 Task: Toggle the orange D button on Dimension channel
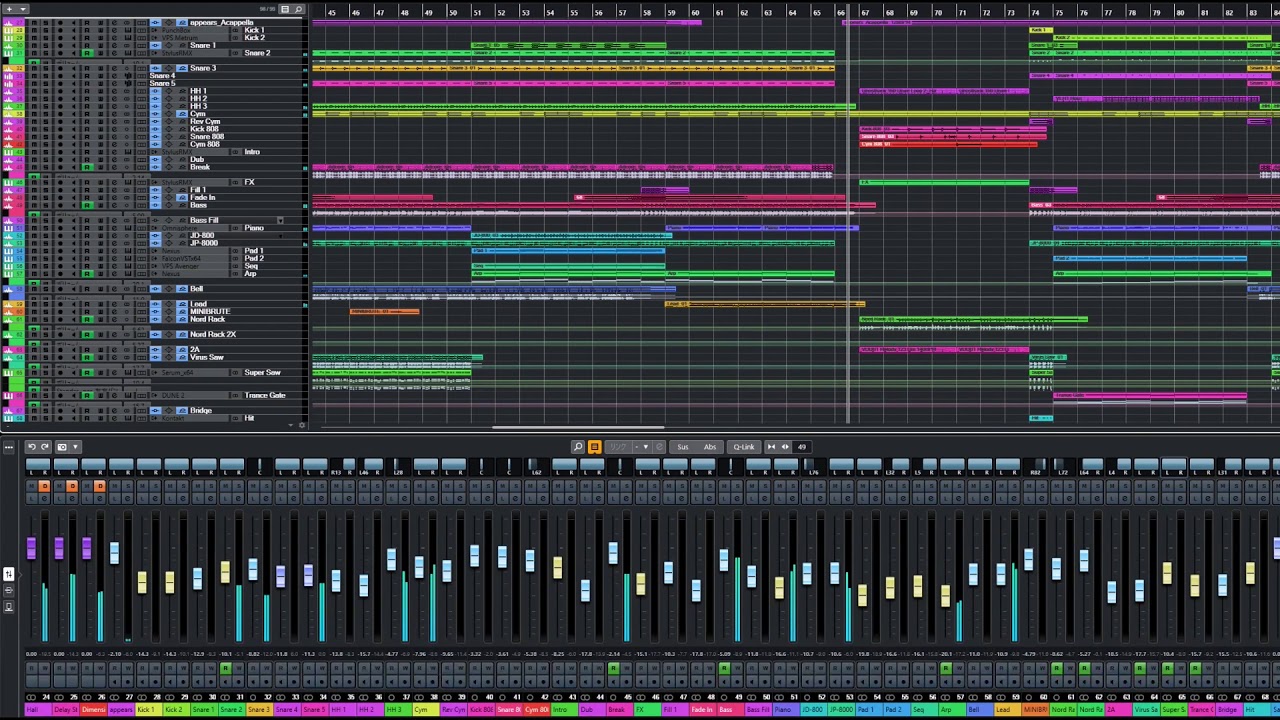click(99, 486)
